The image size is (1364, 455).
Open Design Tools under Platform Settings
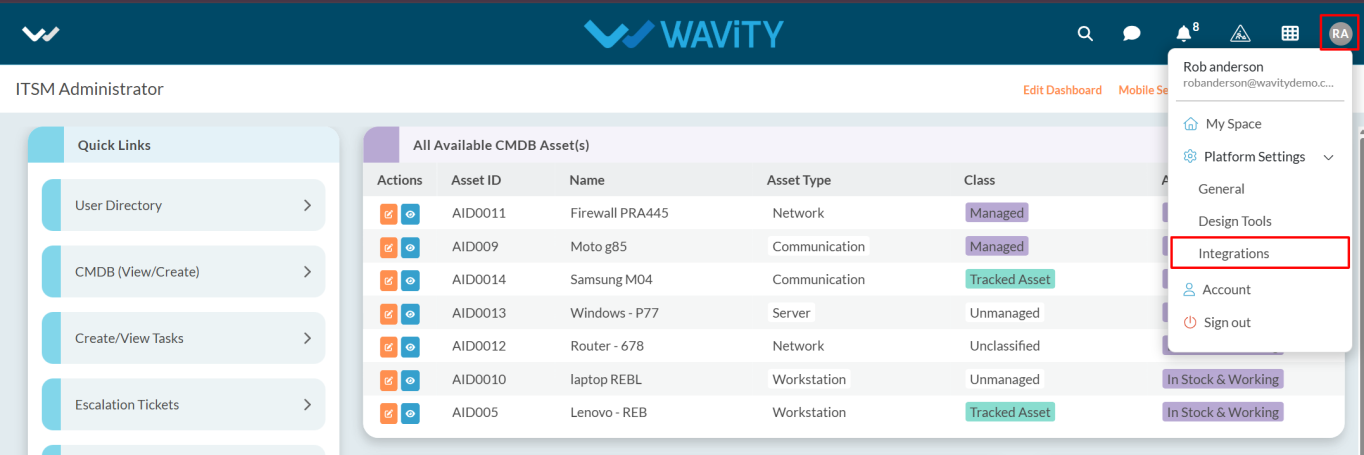1235,221
